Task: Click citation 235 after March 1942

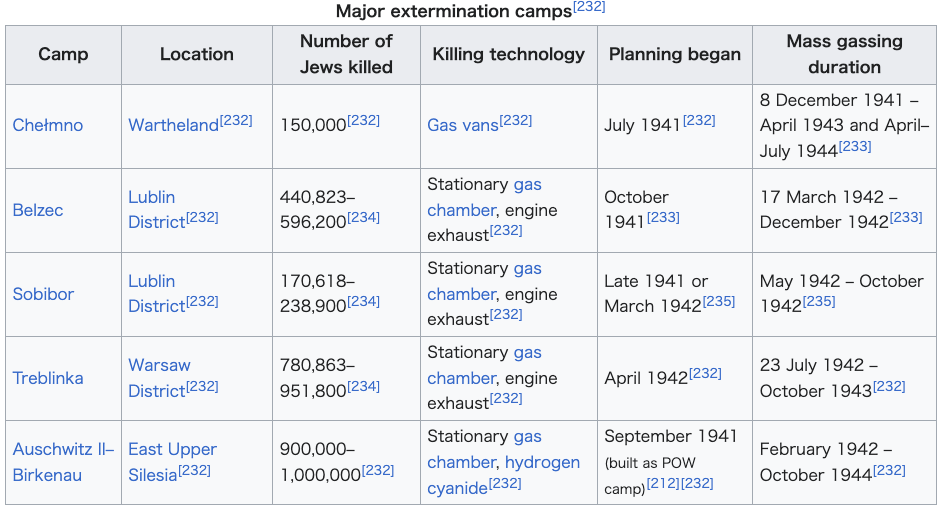Action: pos(719,301)
